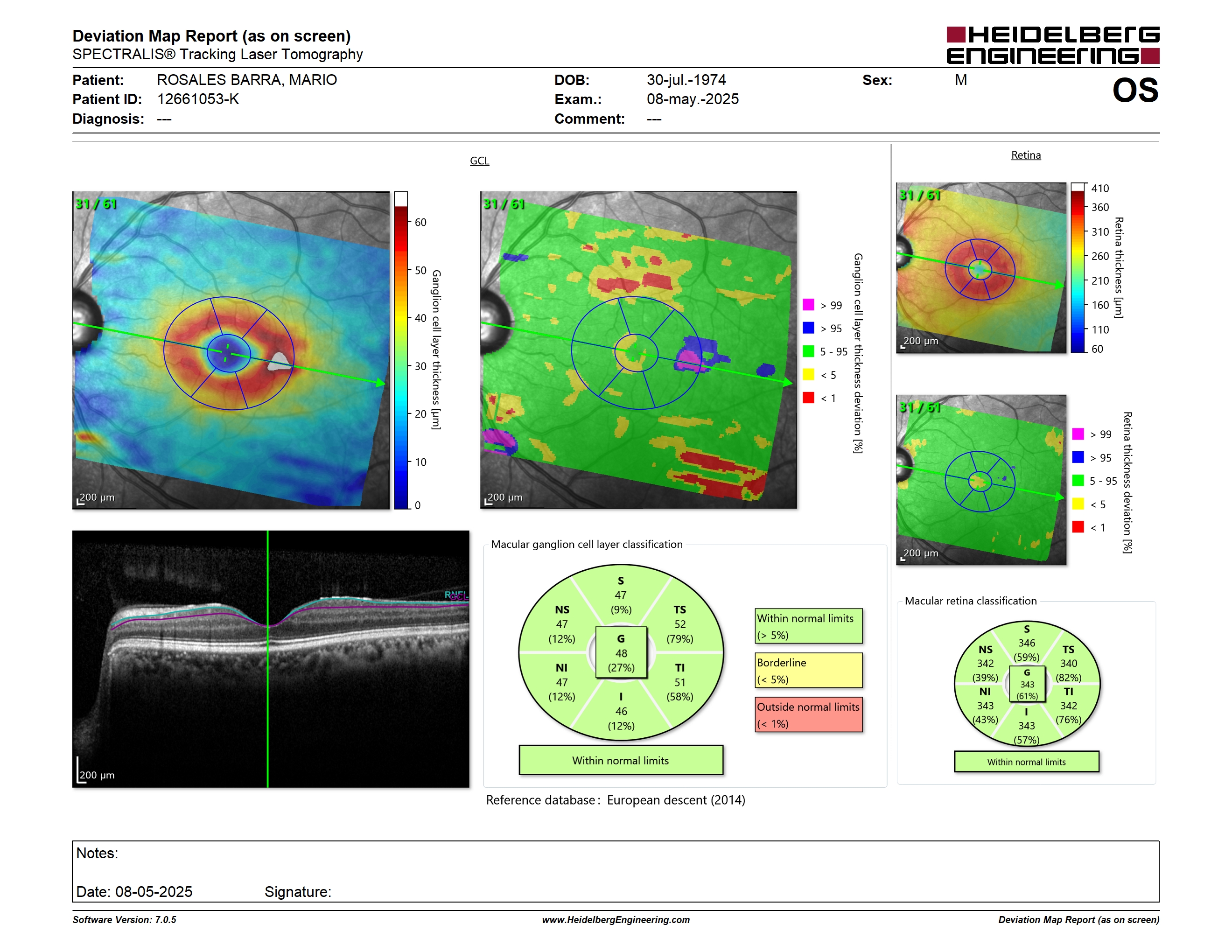This screenshot has height=952, width=1232.
Task: Click the 'Within normal limits (> 5%)' legend box
Action: 808,626
